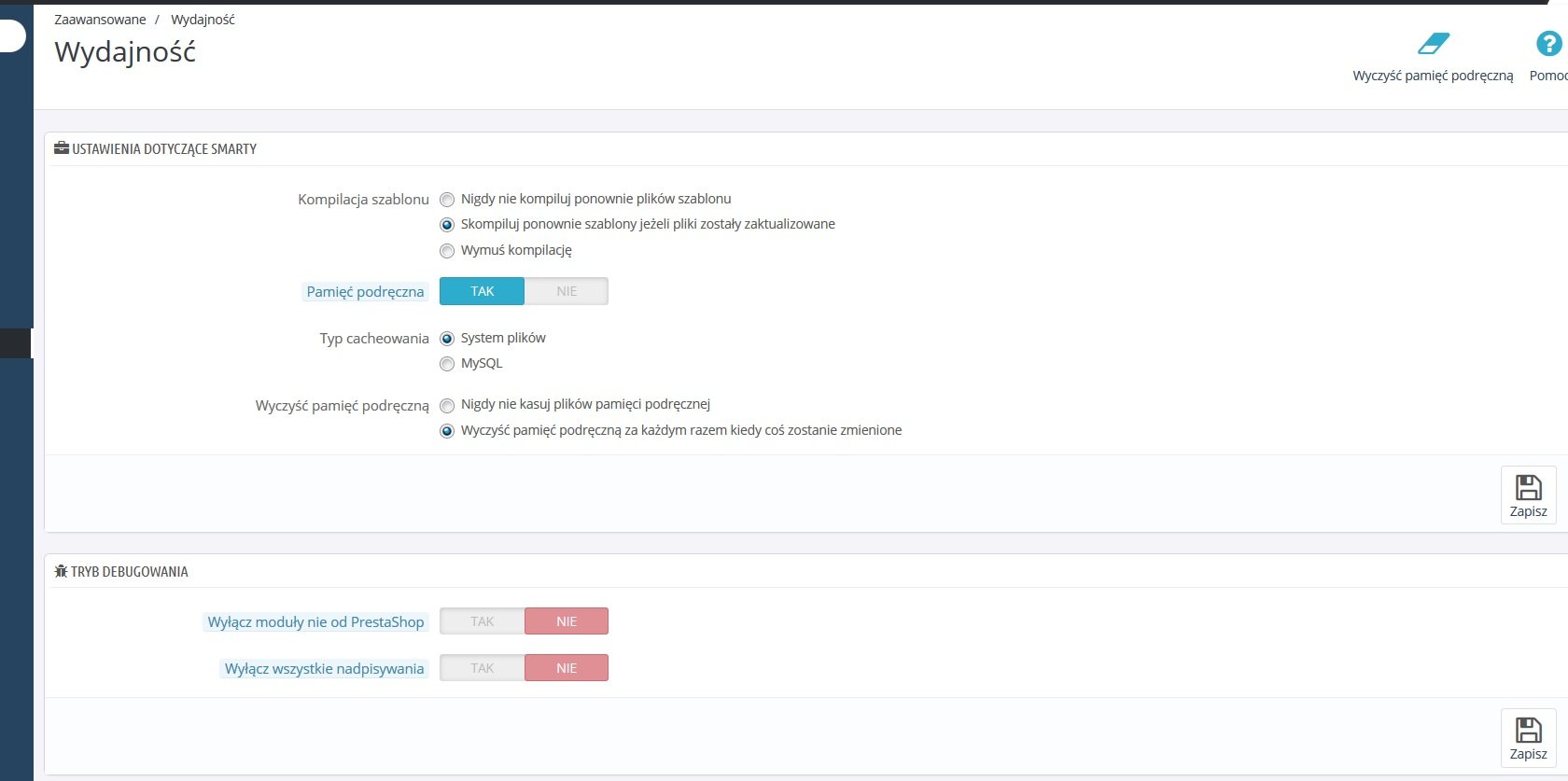Switch 'Wyłącz moduły nie od PrestaShop' to TAK

pyautogui.click(x=483, y=621)
